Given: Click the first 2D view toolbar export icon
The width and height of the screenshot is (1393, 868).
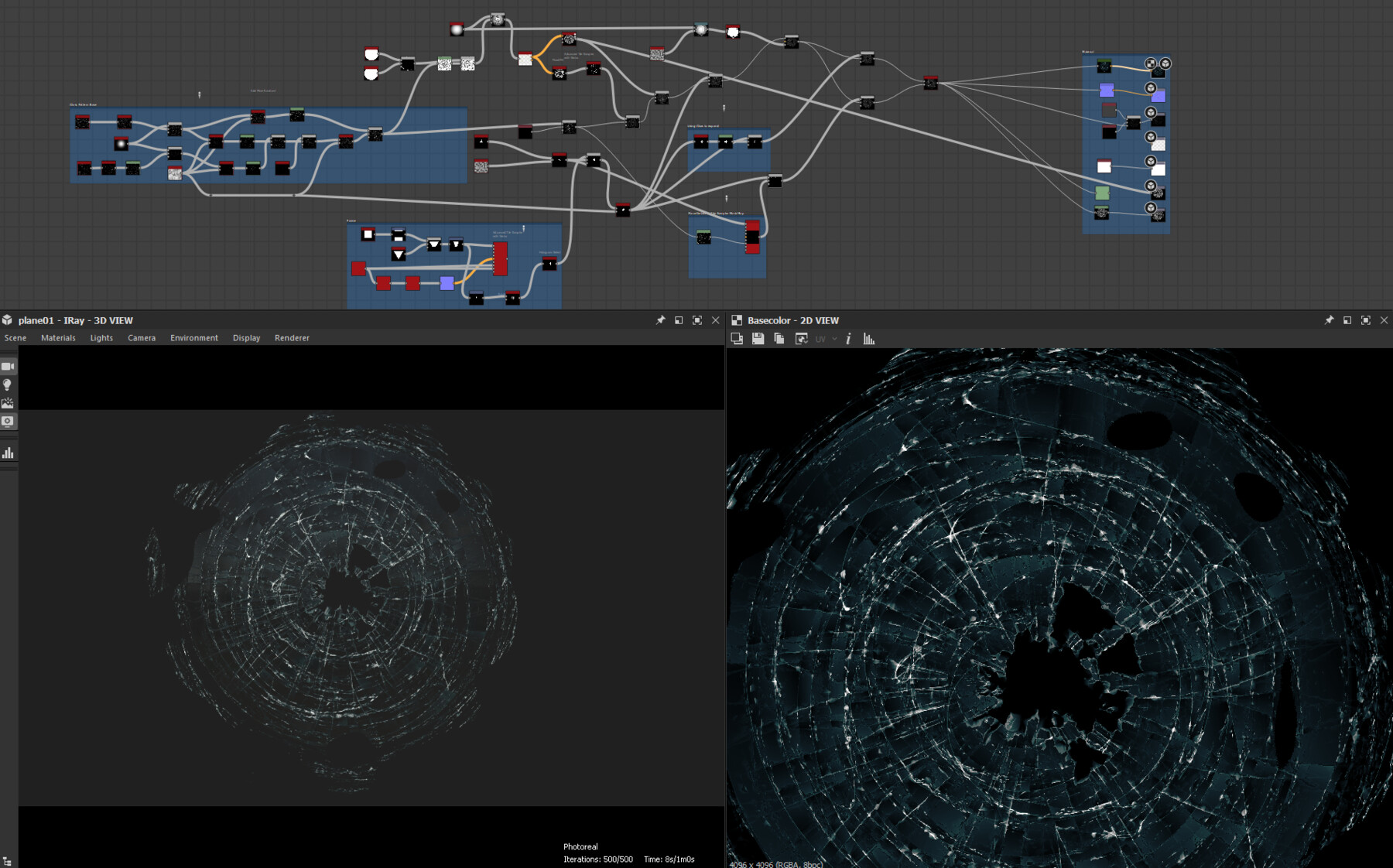Looking at the screenshot, I should (x=737, y=339).
